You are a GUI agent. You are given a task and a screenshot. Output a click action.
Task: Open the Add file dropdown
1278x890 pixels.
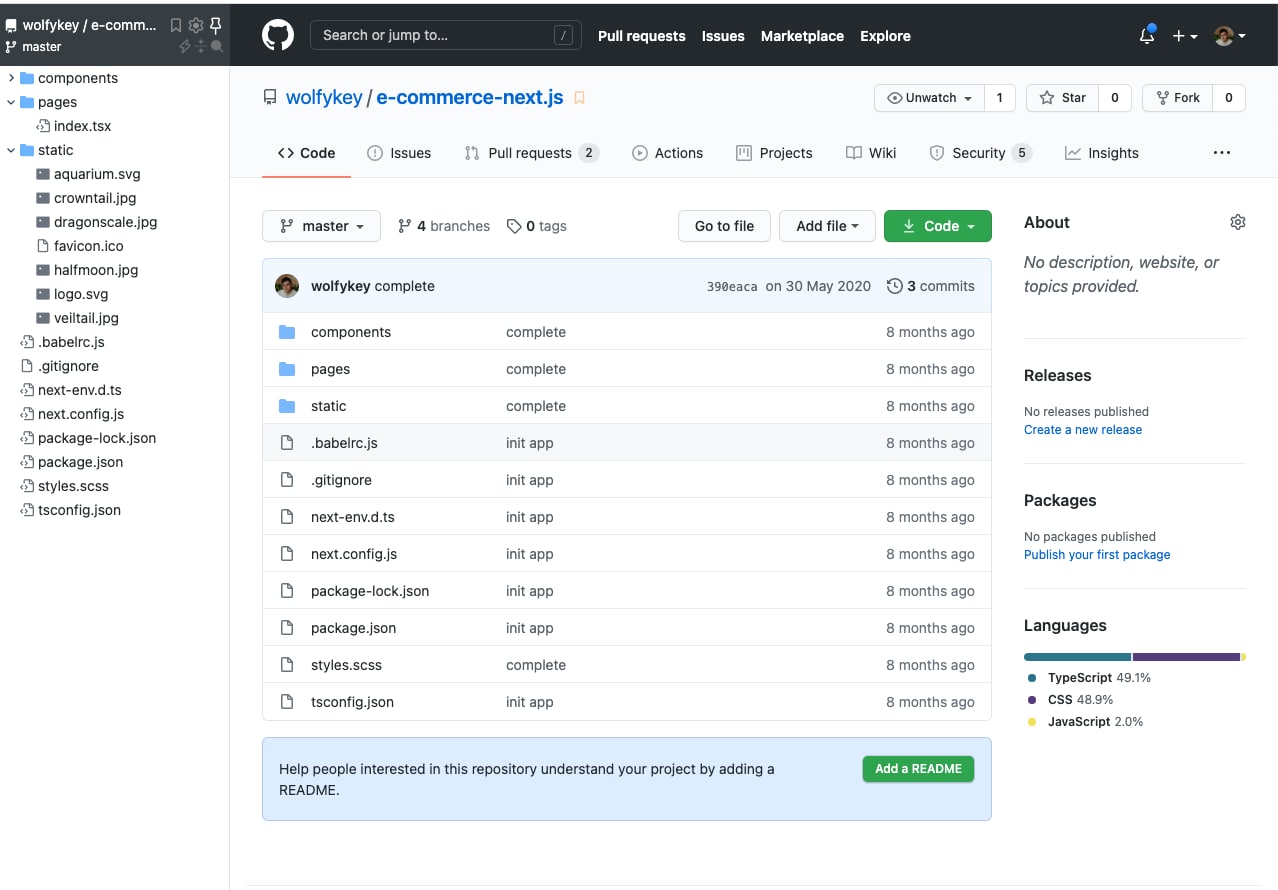[x=827, y=226]
